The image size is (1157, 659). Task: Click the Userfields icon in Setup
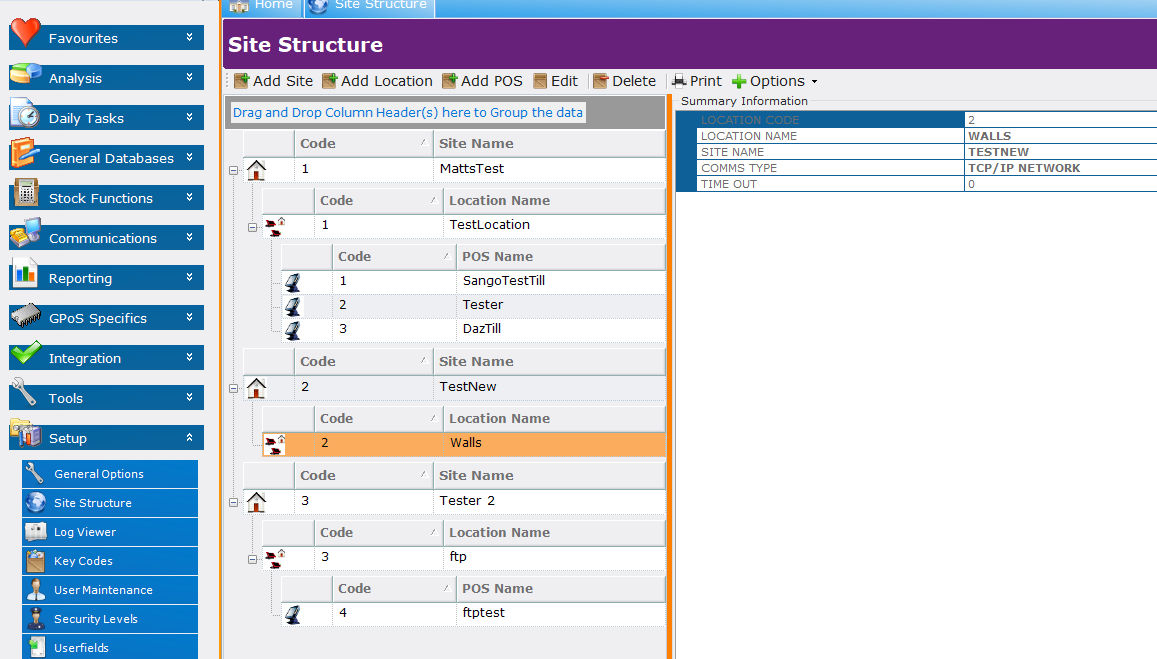pos(35,646)
